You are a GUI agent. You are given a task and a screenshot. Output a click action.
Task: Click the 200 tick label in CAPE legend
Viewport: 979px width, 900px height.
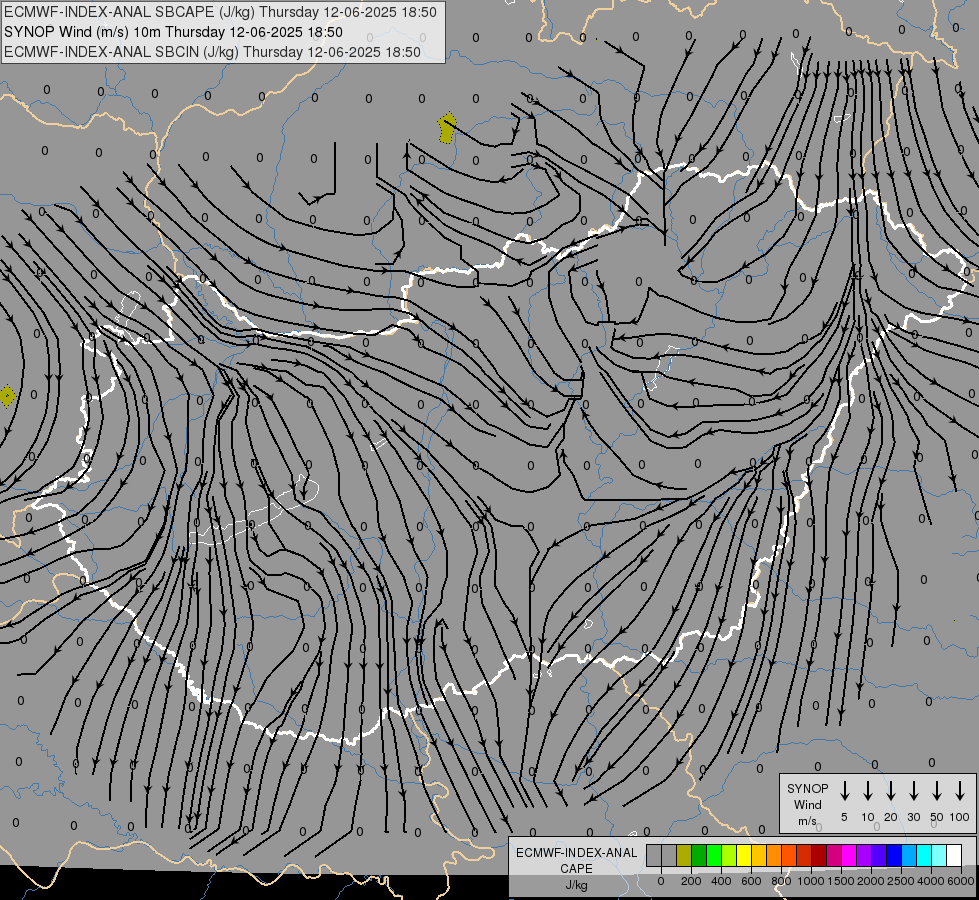tap(691, 881)
